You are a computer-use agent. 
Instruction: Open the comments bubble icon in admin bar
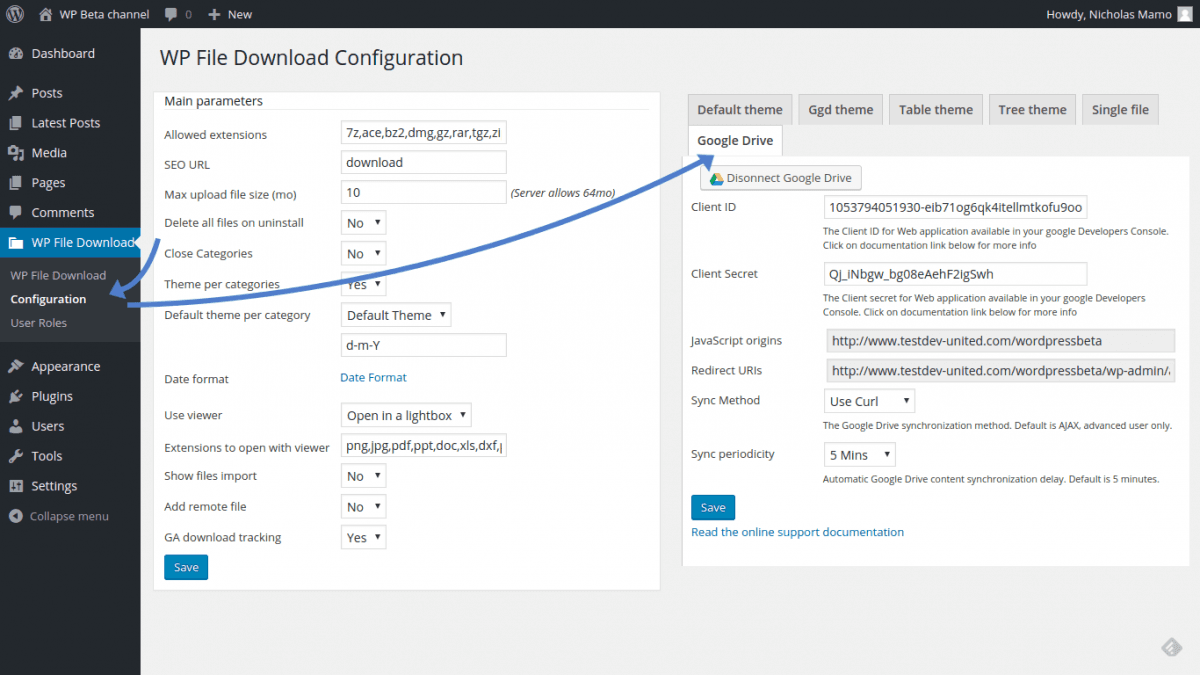172,14
